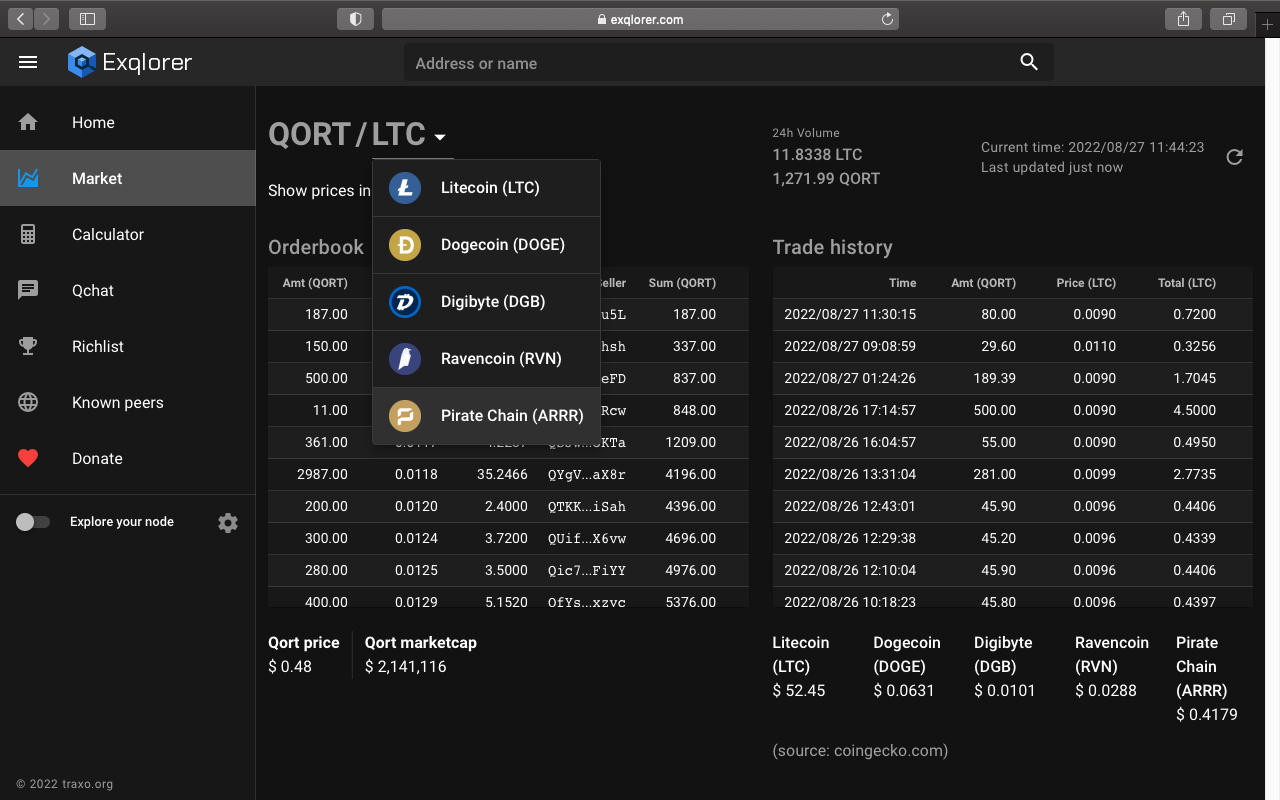1280x800 pixels.
Task: Open the Richlist page
Action: [x=128, y=346]
